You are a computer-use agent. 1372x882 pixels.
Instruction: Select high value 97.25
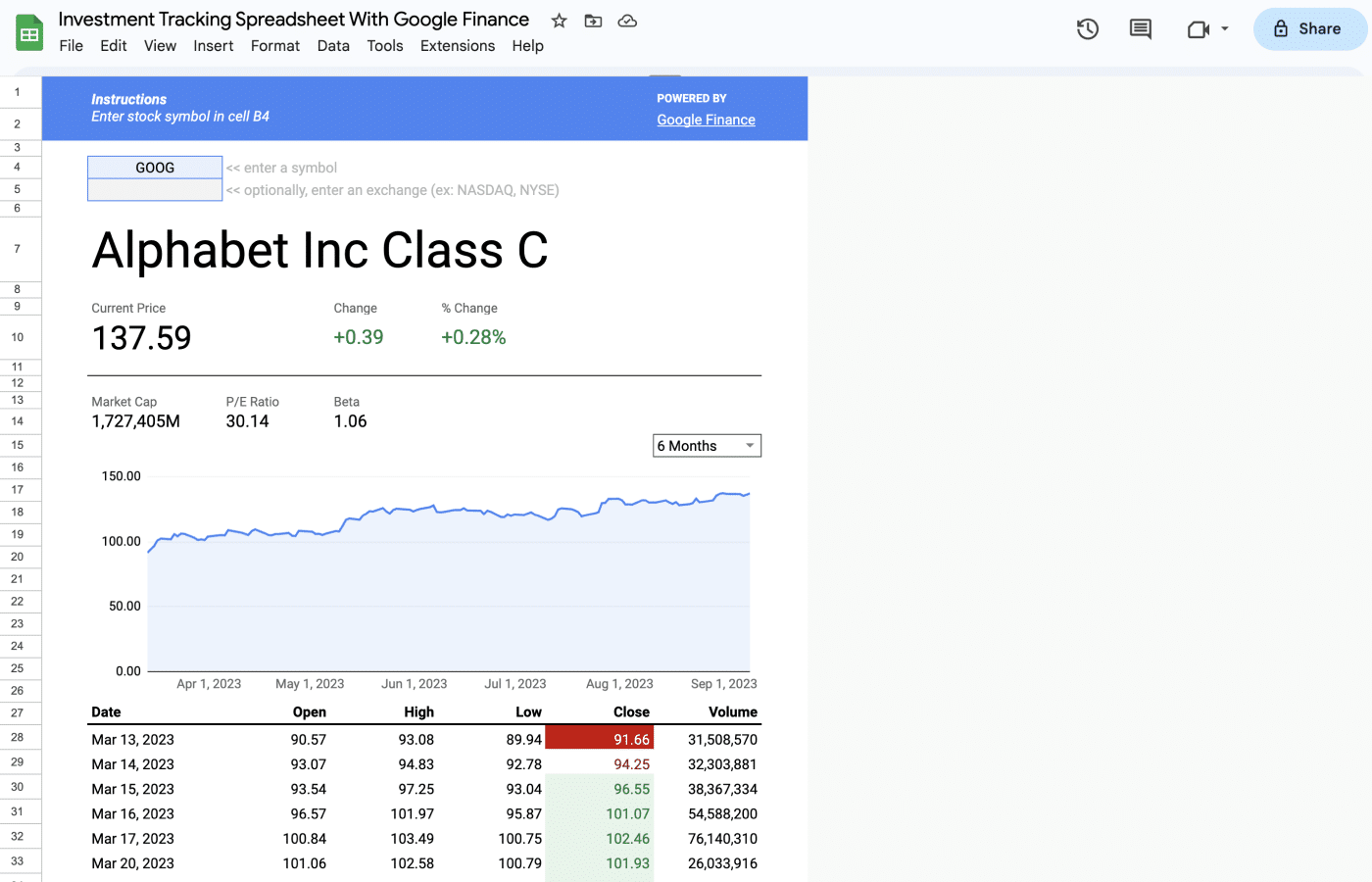416,789
